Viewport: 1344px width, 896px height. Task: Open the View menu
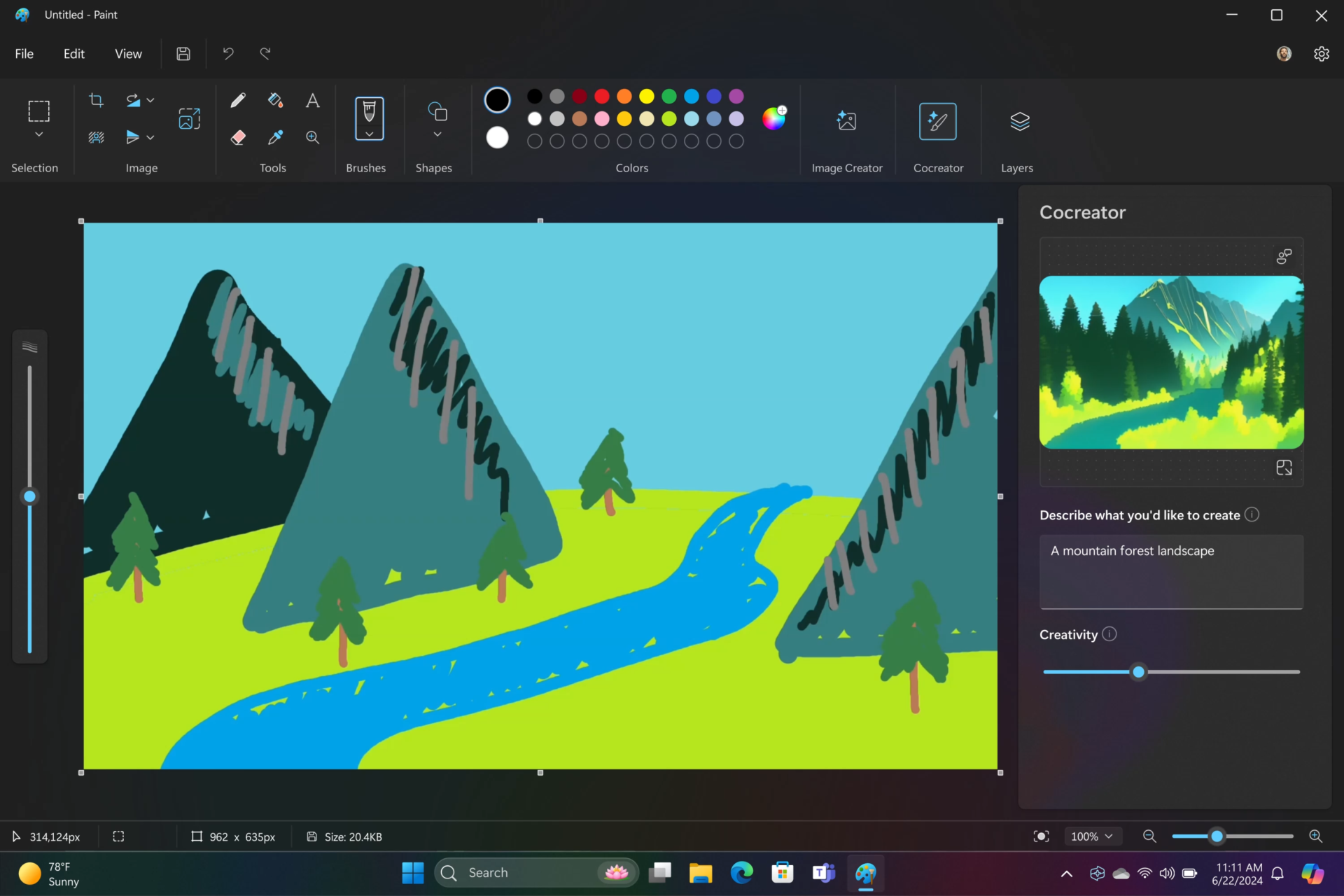click(x=128, y=54)
